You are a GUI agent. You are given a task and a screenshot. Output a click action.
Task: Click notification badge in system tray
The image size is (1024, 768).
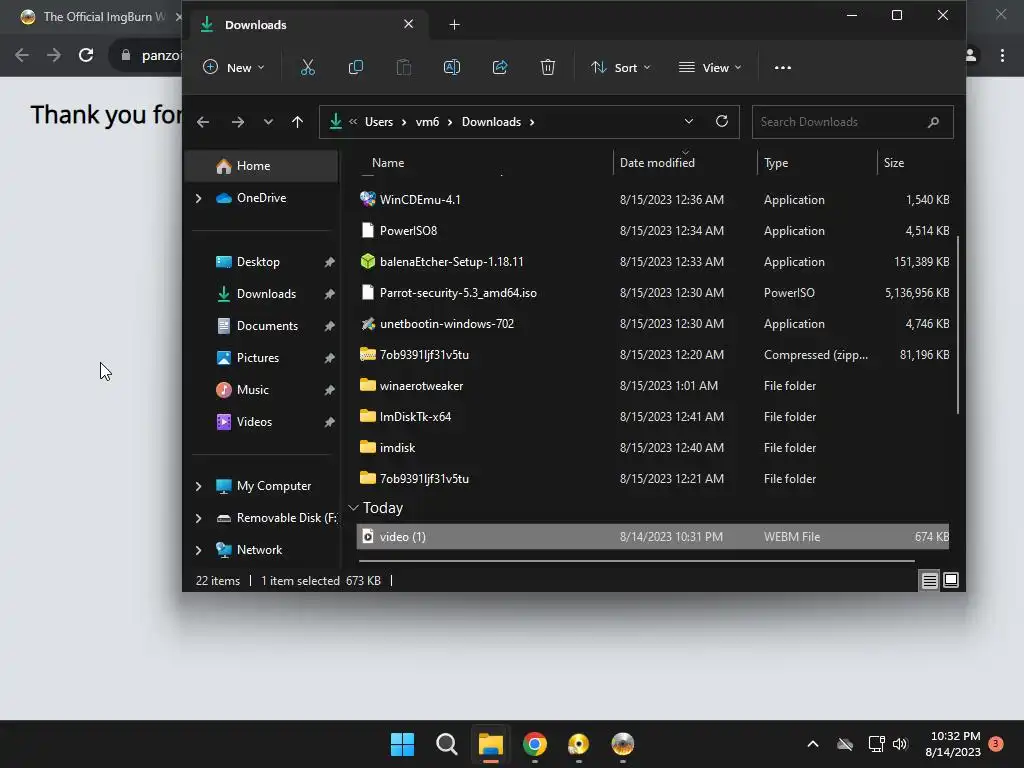tap(996, 743)
